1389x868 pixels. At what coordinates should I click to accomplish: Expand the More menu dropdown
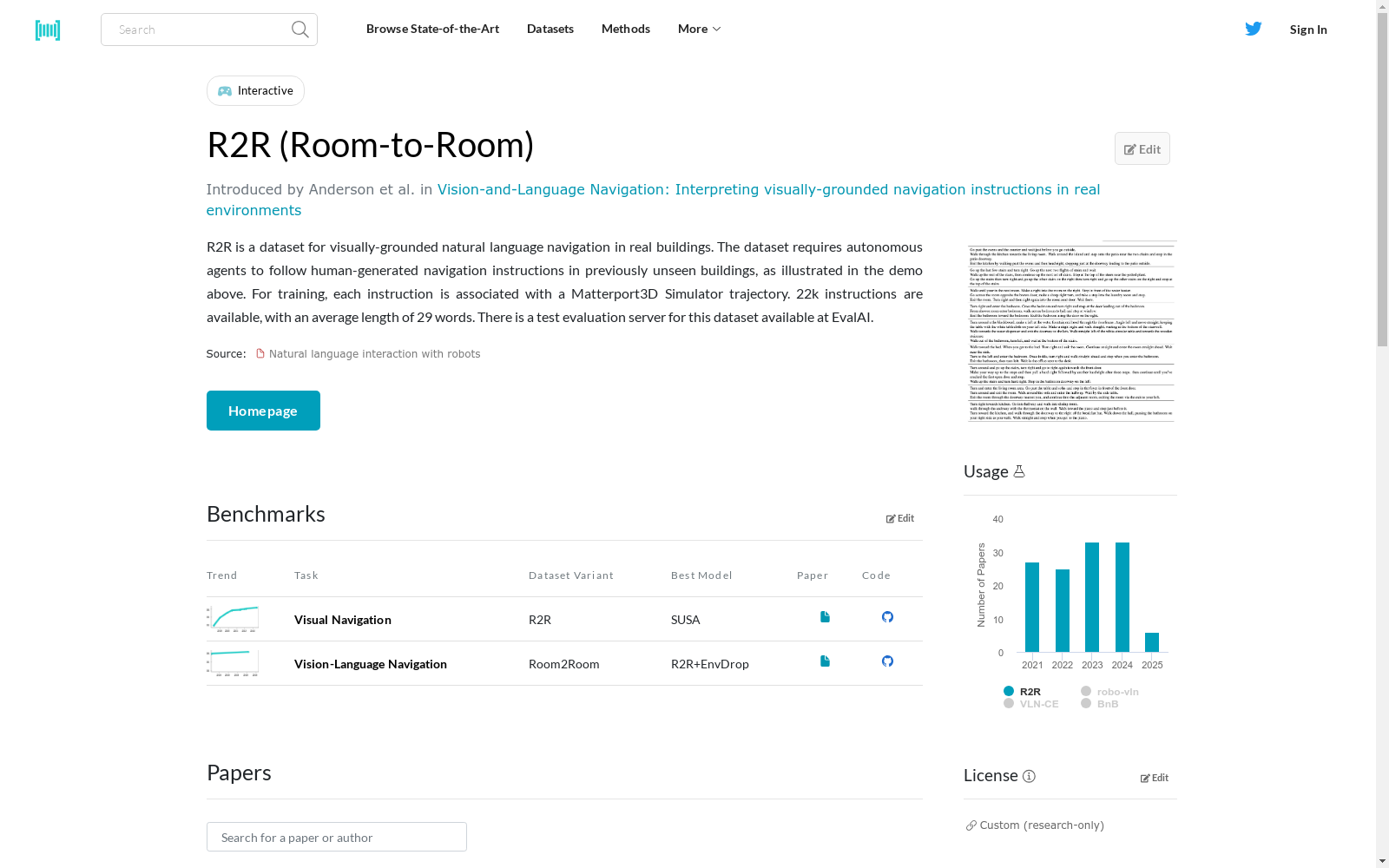[699, 29]
